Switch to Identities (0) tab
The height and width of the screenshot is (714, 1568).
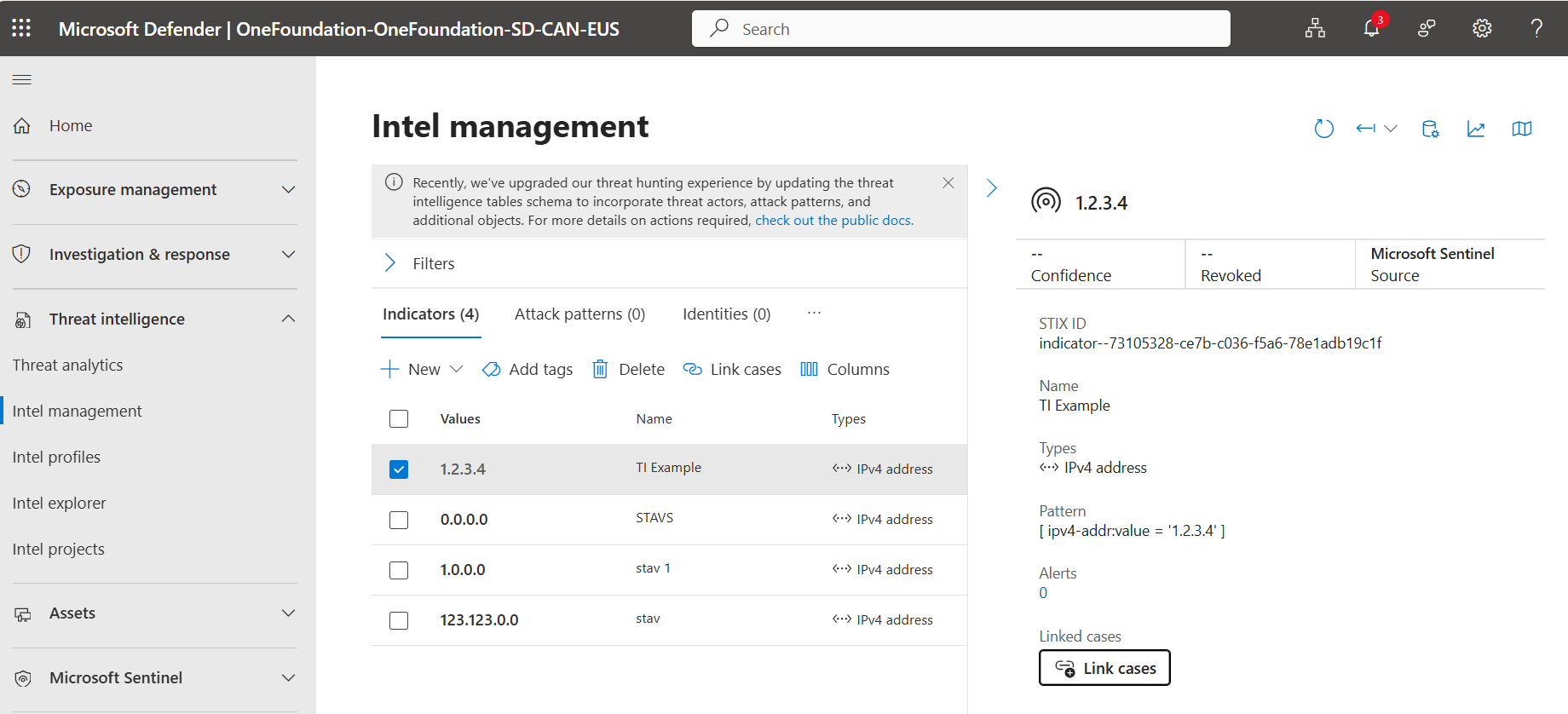[726, 314]
